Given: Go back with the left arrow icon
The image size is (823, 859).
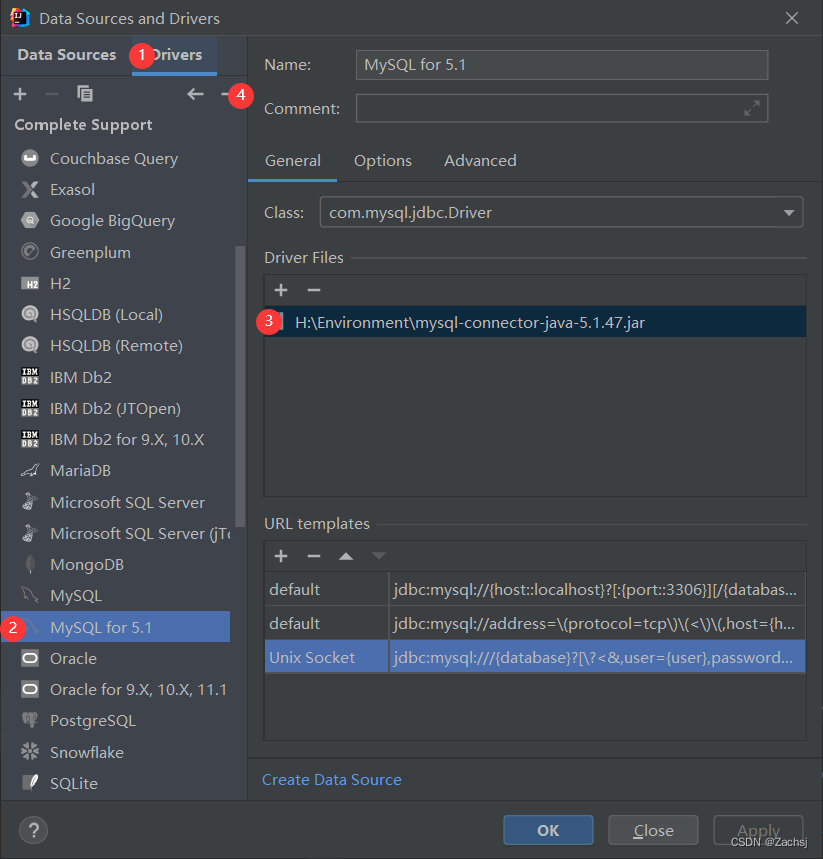Looking at the screenshot, I should 196,94.
